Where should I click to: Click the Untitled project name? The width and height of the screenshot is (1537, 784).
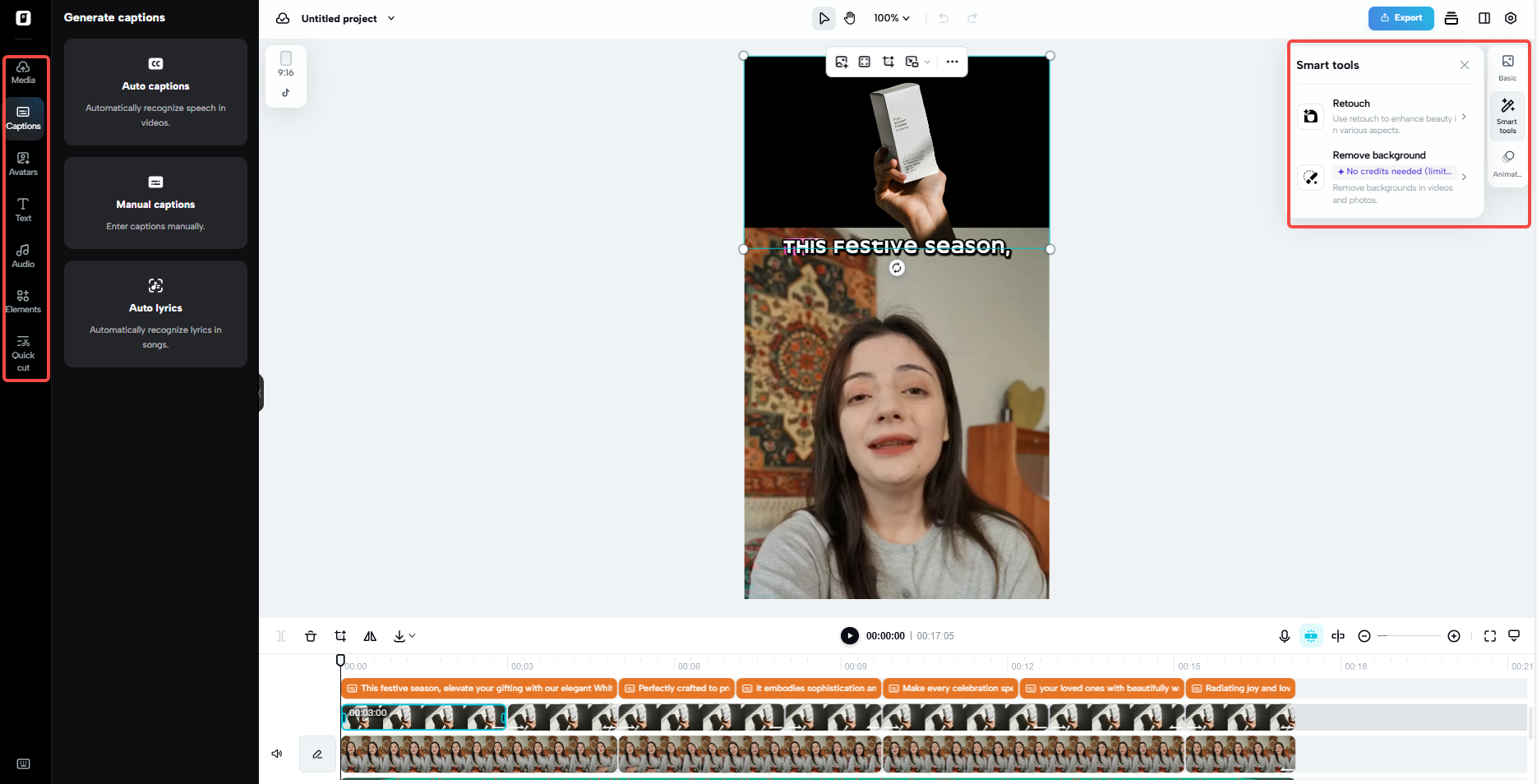pyautogui.click(x=339, y=18)
